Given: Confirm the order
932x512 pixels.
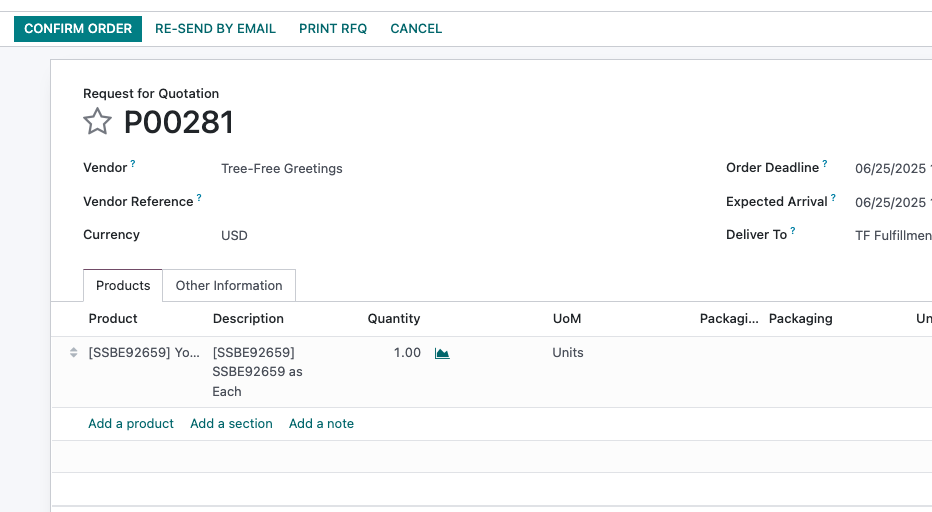Looking at the screenshot, I should point(78,29).
